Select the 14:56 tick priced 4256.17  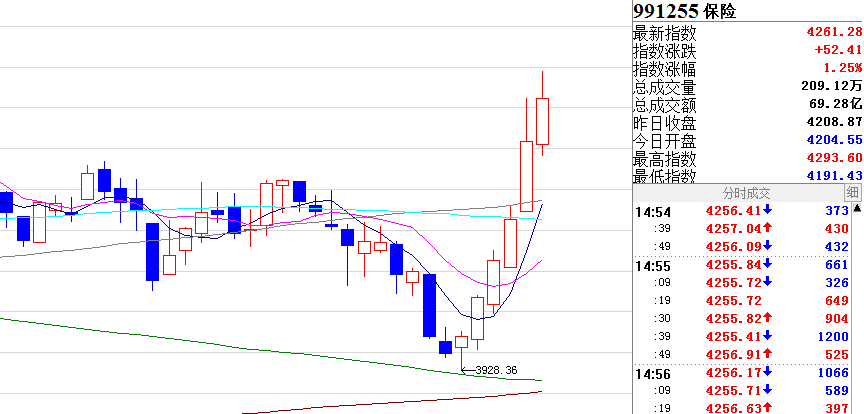pos(742,373)
